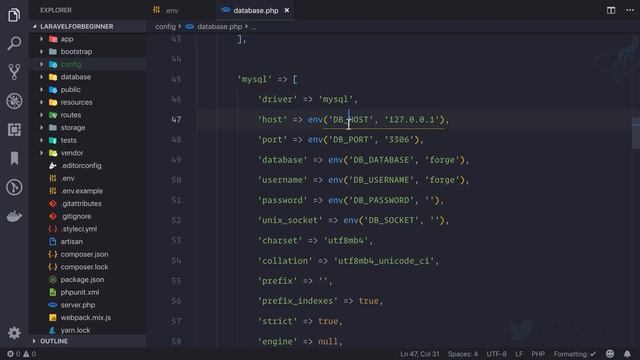Image resolution: width=640 pixels, height=360 pixels.
Task: Click the 'DB_DATABASE' text on line 49
Action: [381, 160]
